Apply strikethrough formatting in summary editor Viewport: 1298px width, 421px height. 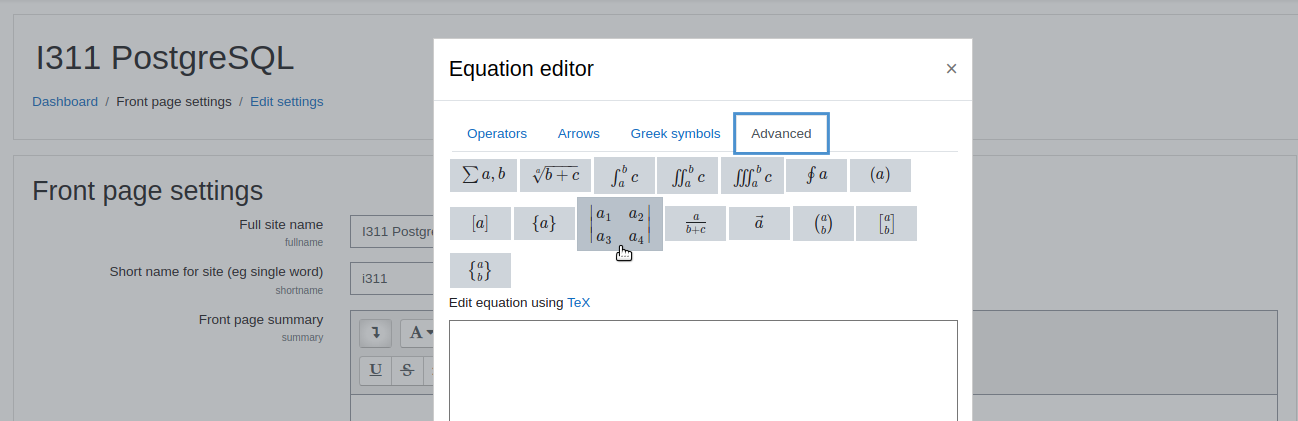click(x=407, y=370)
